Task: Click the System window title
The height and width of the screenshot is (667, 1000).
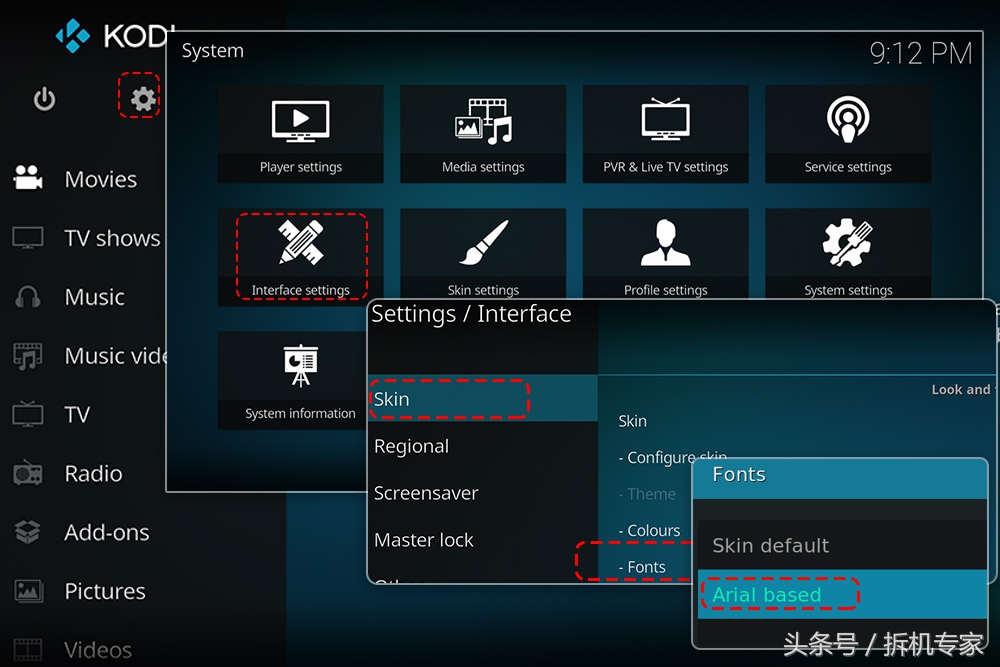Action: click(212, 50)
